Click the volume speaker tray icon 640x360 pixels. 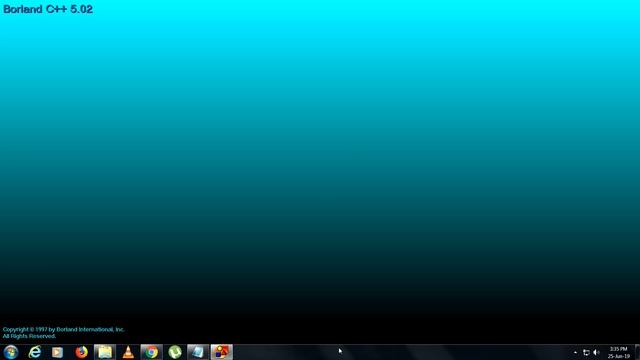point(596,352)
